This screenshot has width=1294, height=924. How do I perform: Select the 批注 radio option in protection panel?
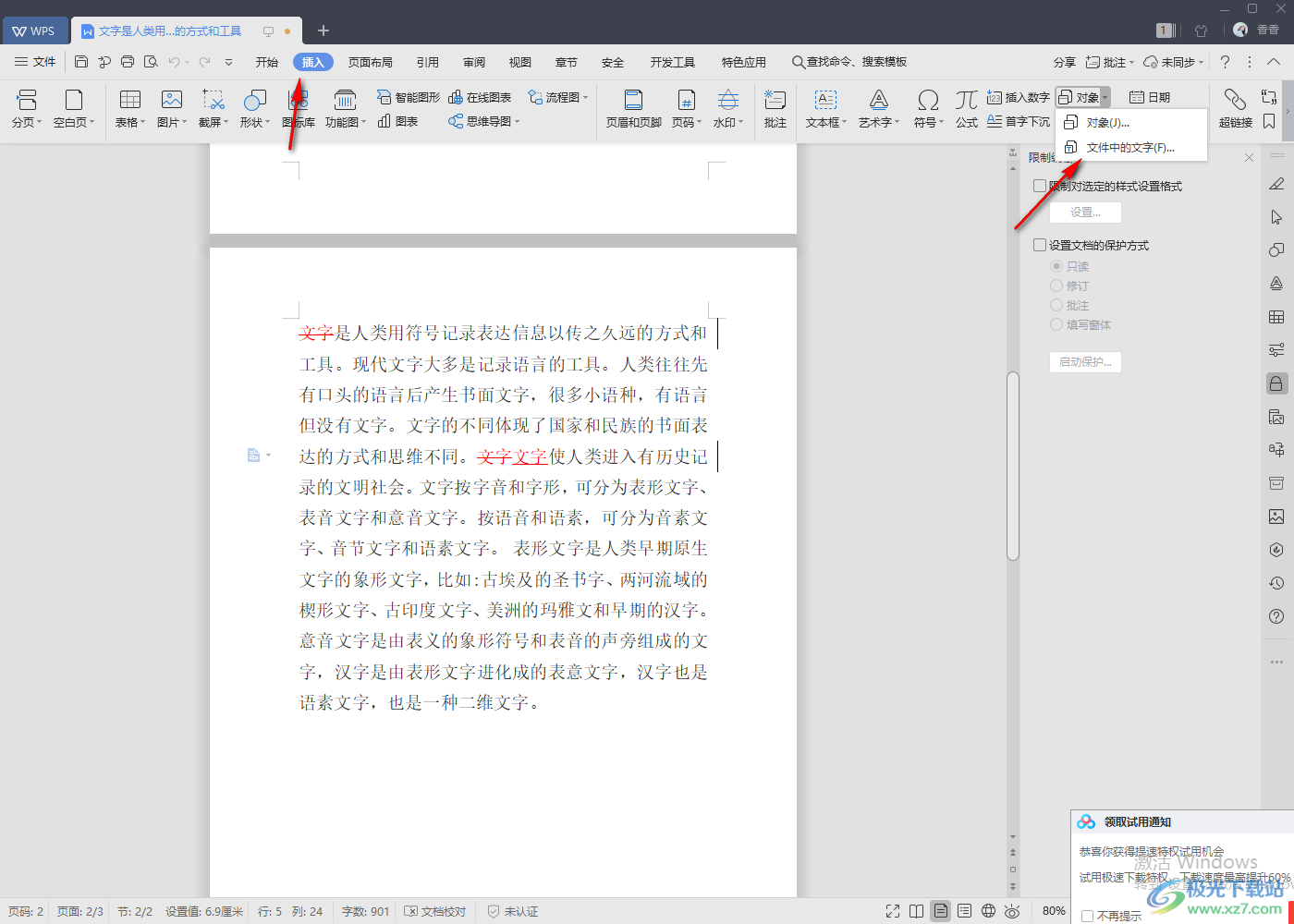(1056, 305)
